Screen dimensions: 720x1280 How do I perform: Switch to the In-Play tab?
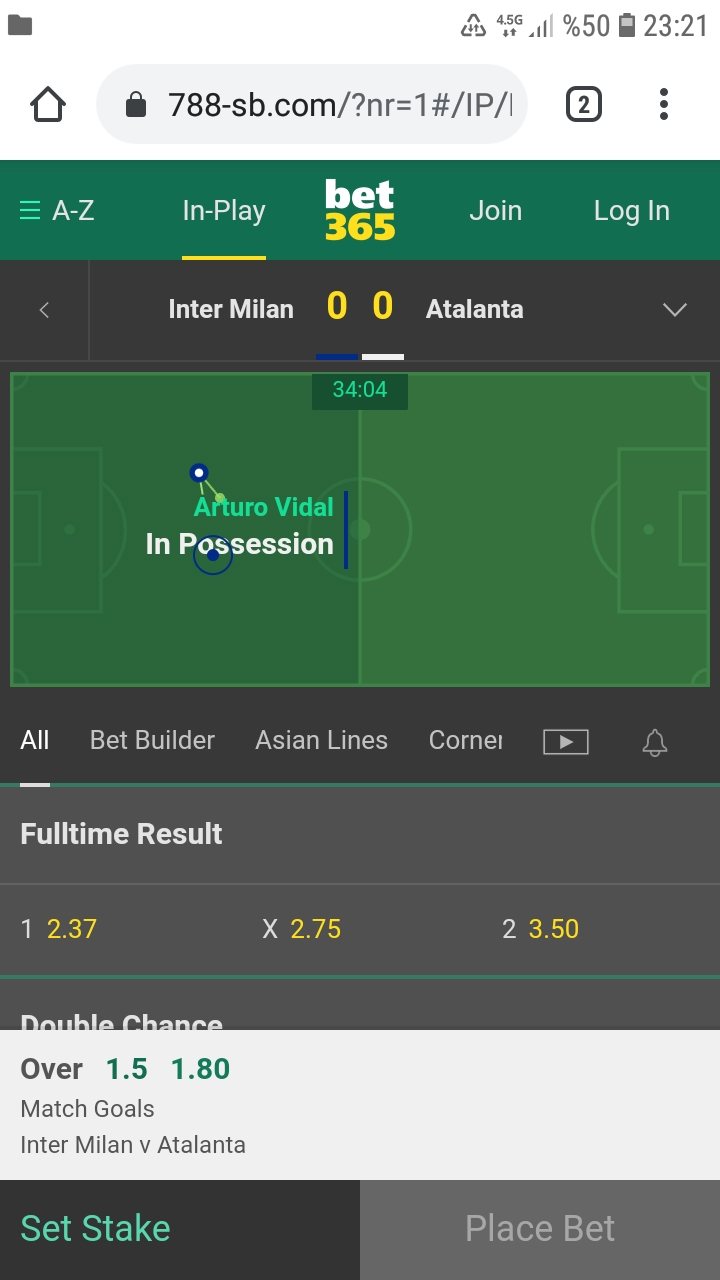point(224,211)
